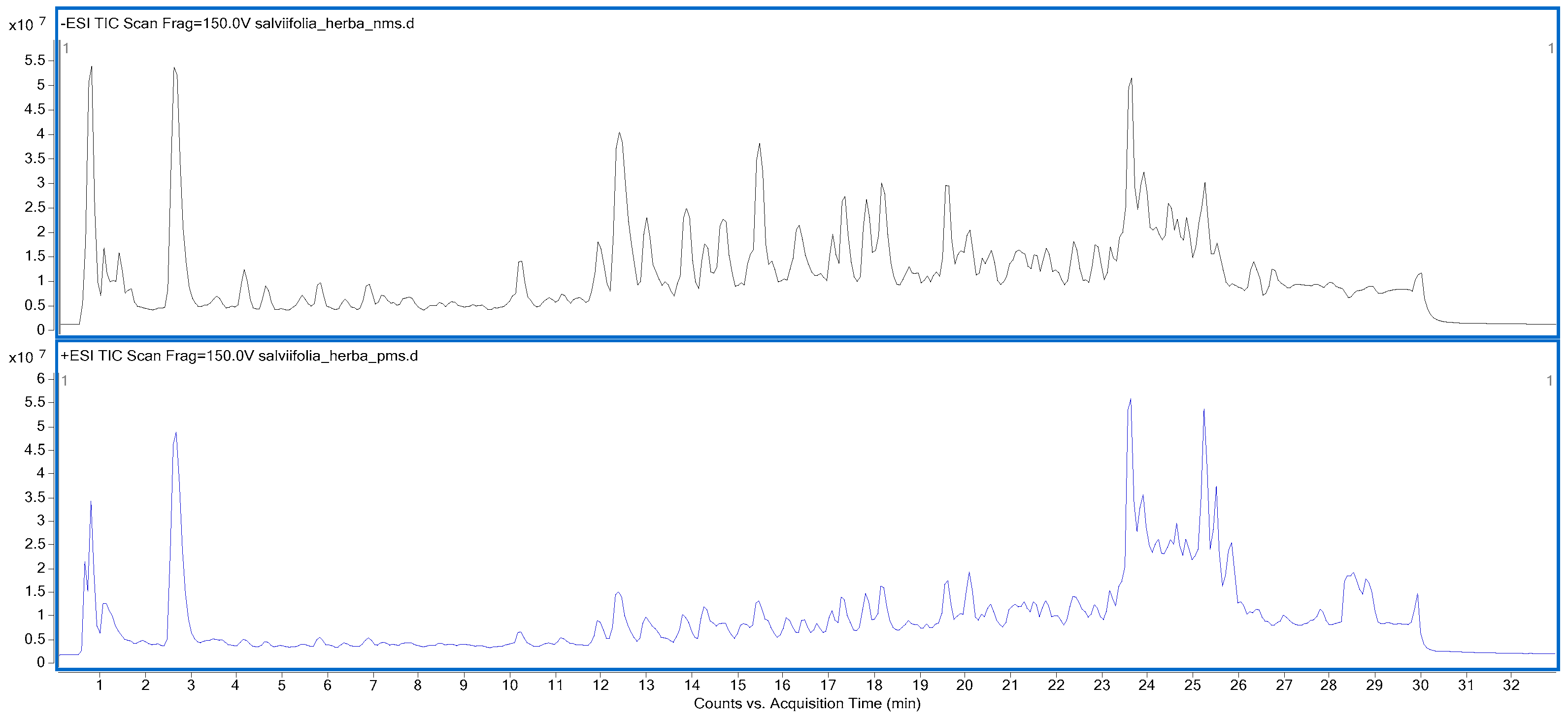Click the peak near 0.8 min in the -ESI chromatogram
The width and height of the screenshot is (1568, 717).
[x=91, y=67]
